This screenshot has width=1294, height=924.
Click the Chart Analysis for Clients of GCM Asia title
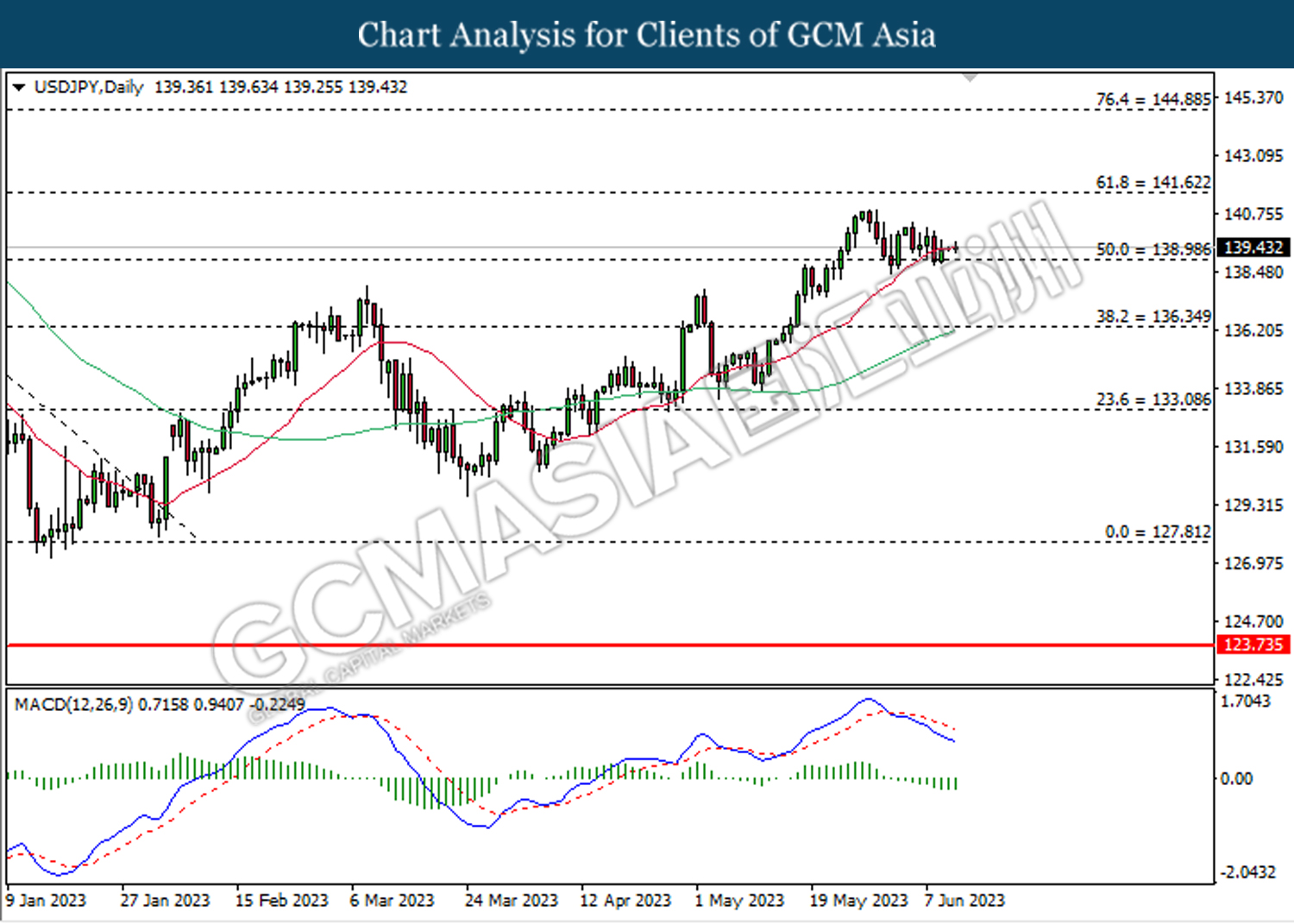[647, 35]
